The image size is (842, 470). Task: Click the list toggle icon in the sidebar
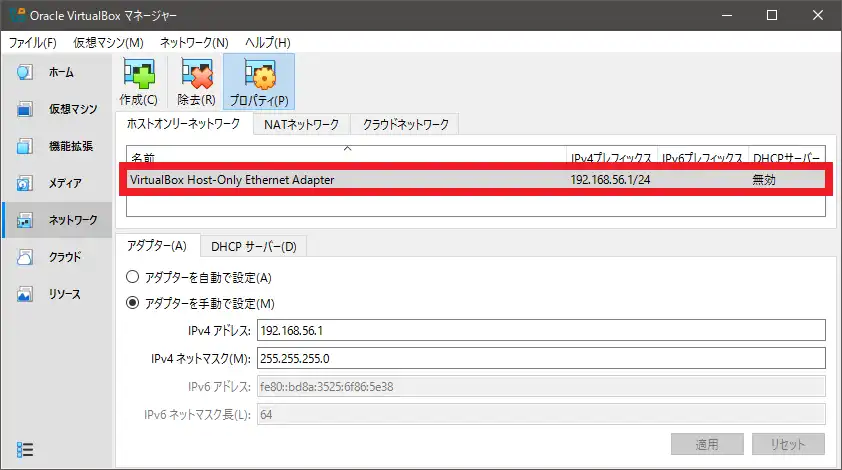point(25,449)
